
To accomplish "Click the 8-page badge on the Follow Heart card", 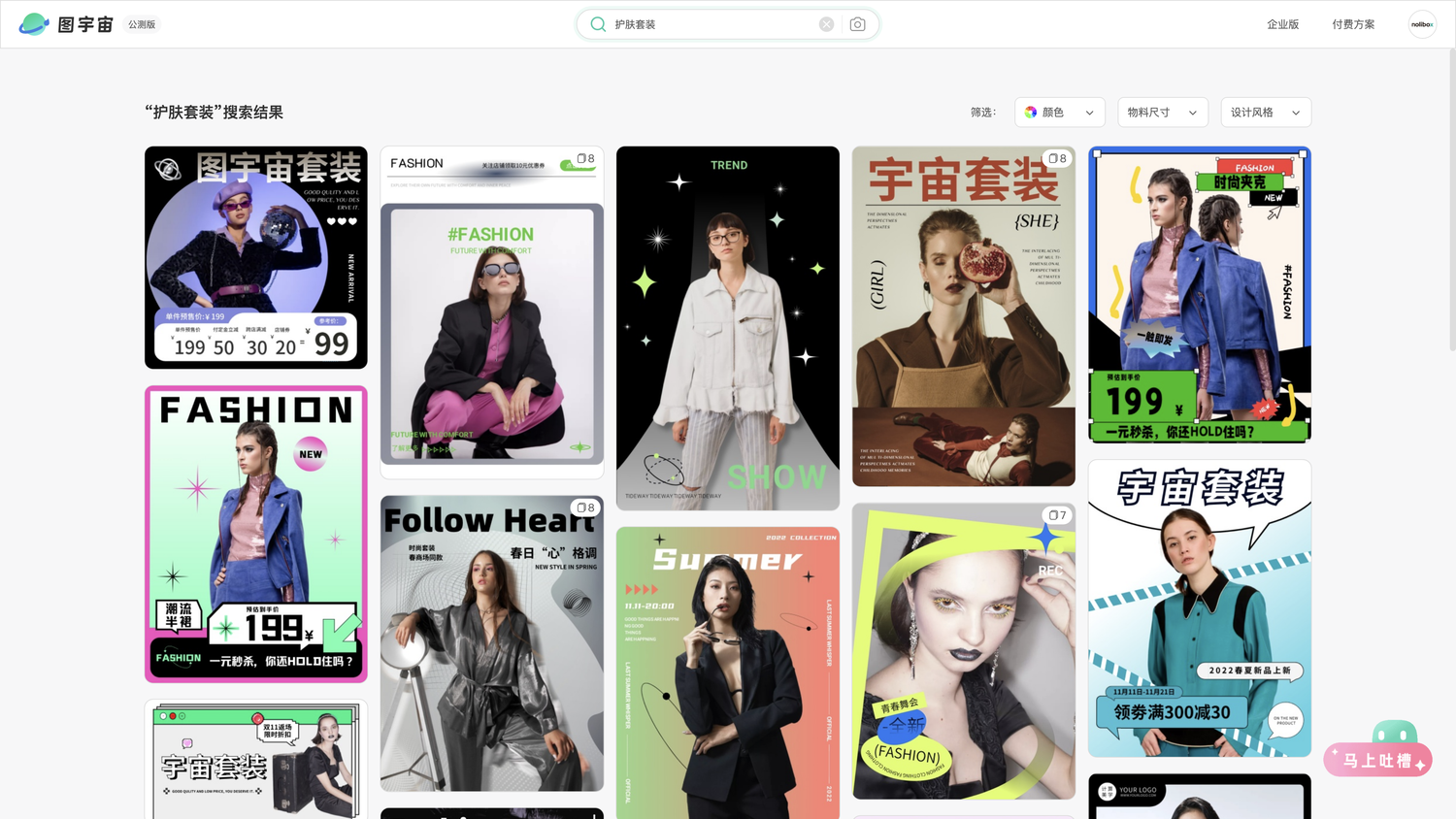I will 585,508.
